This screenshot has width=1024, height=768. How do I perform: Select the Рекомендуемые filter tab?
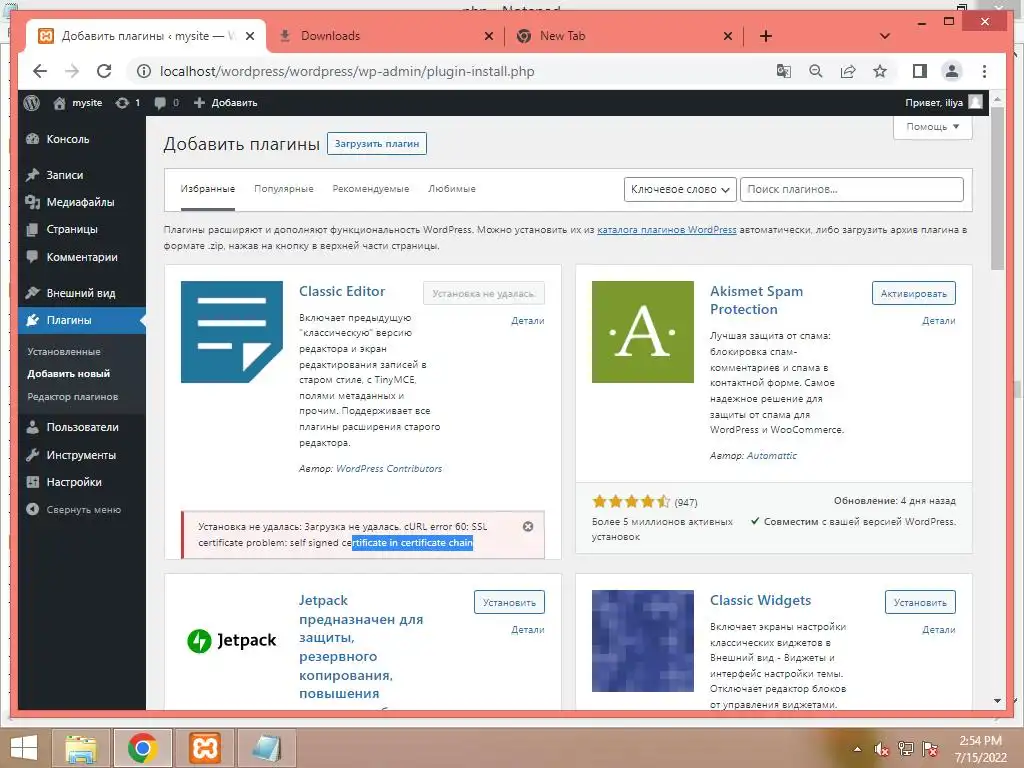click(x=370, y=189)
